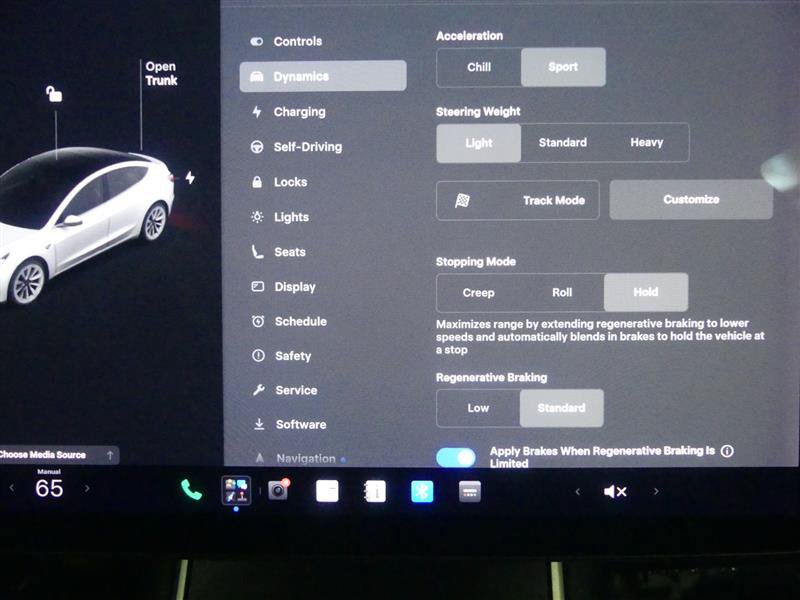Image resolution: width=800 pixels, height=600 pixels.
Task: Tap the charge port lightning icon
Action: click(x=190, y=178)
